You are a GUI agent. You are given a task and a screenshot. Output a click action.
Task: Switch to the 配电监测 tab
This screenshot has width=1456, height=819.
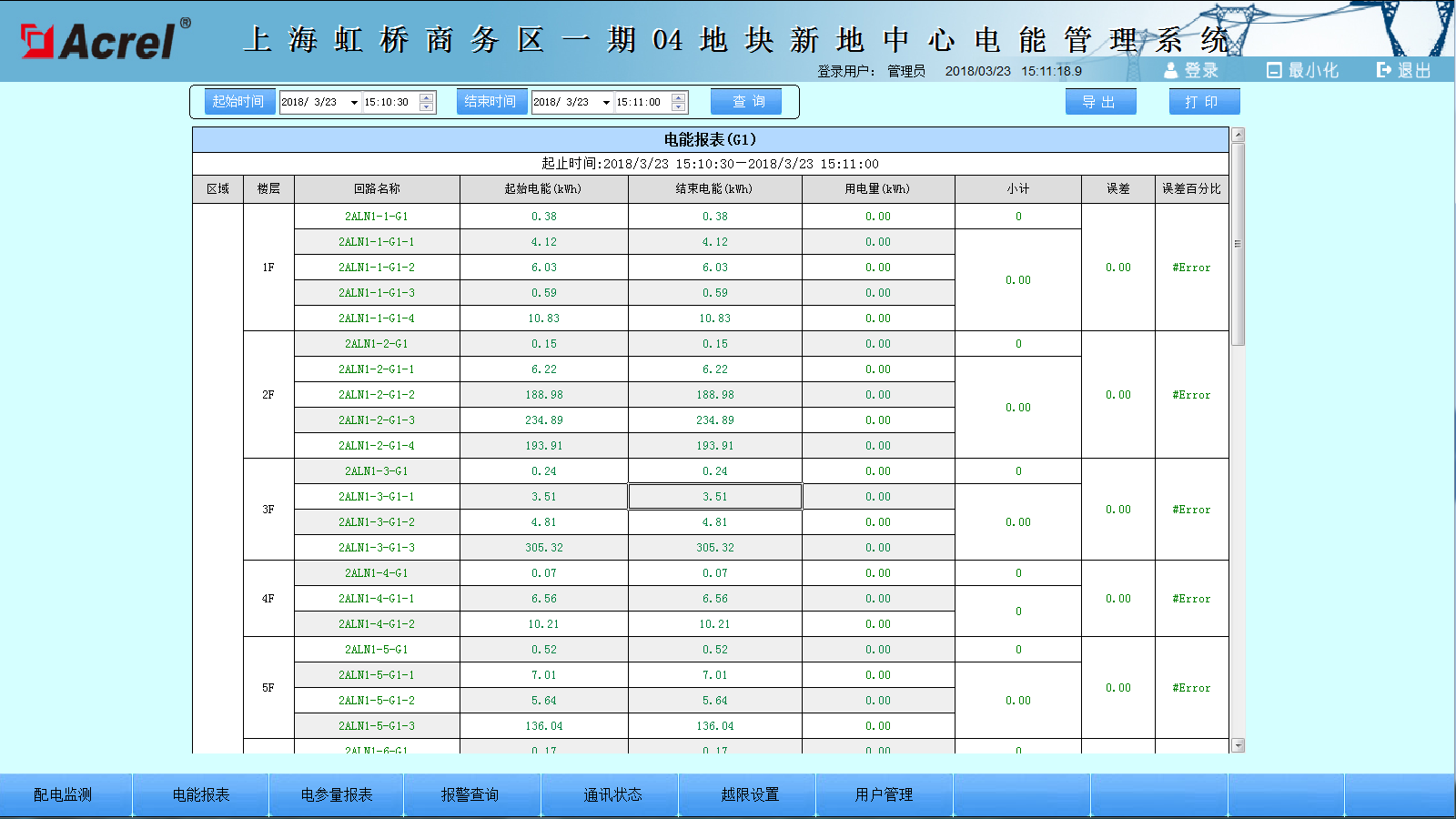pos(64,794)
